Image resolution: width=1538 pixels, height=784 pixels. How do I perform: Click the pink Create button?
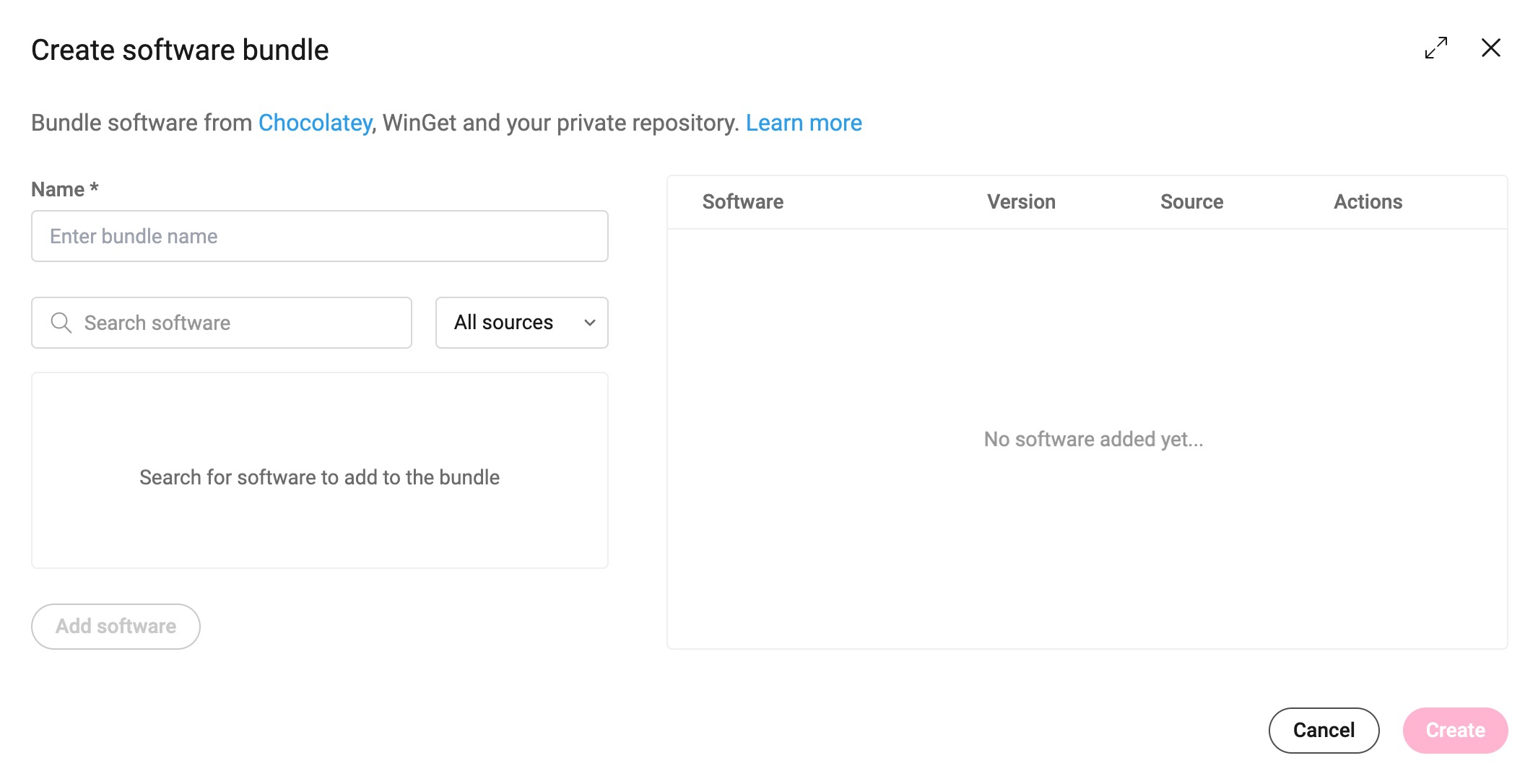tap(1455, 730)
